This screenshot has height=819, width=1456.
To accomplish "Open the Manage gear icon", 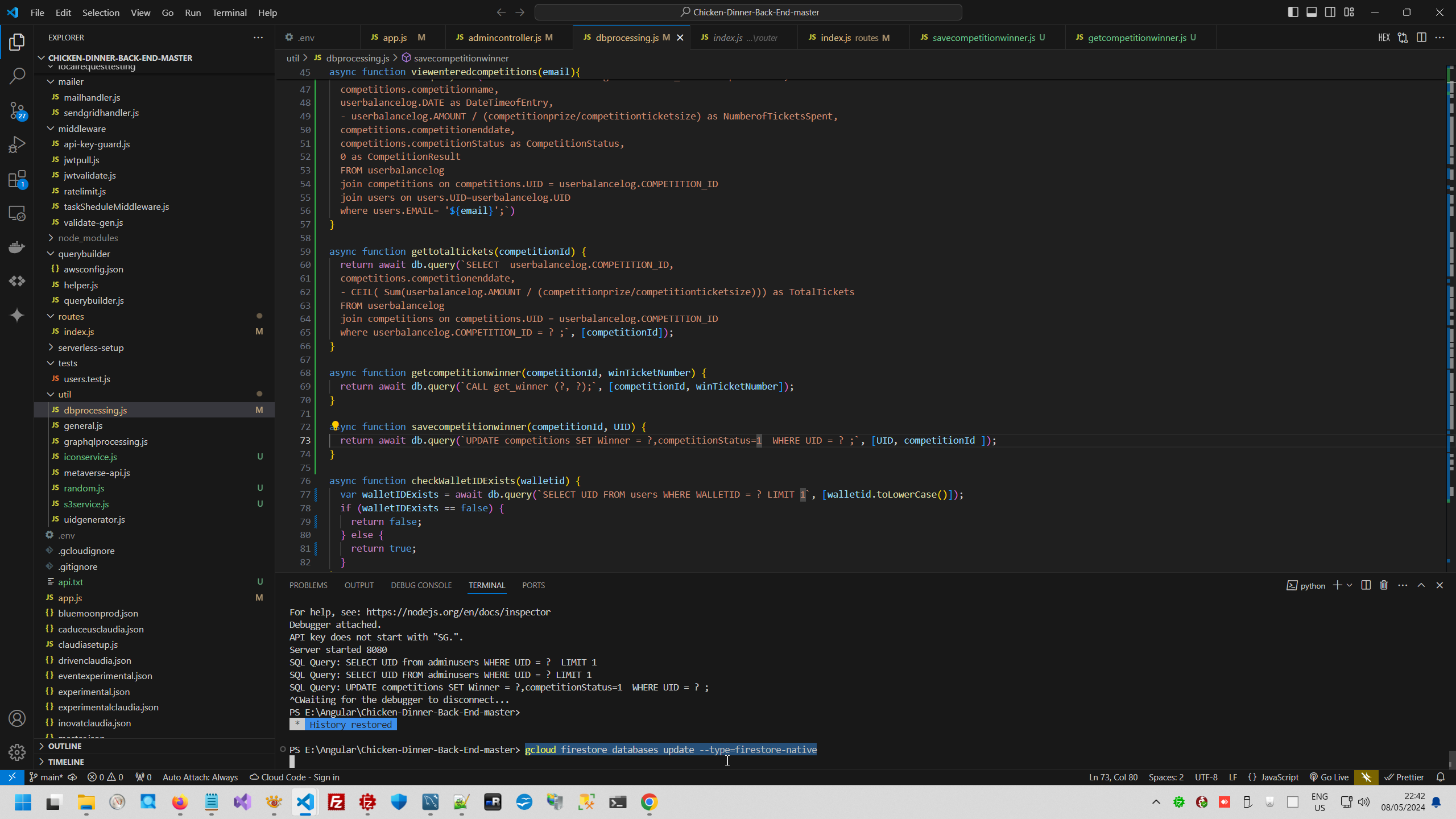I will point(17,752).
